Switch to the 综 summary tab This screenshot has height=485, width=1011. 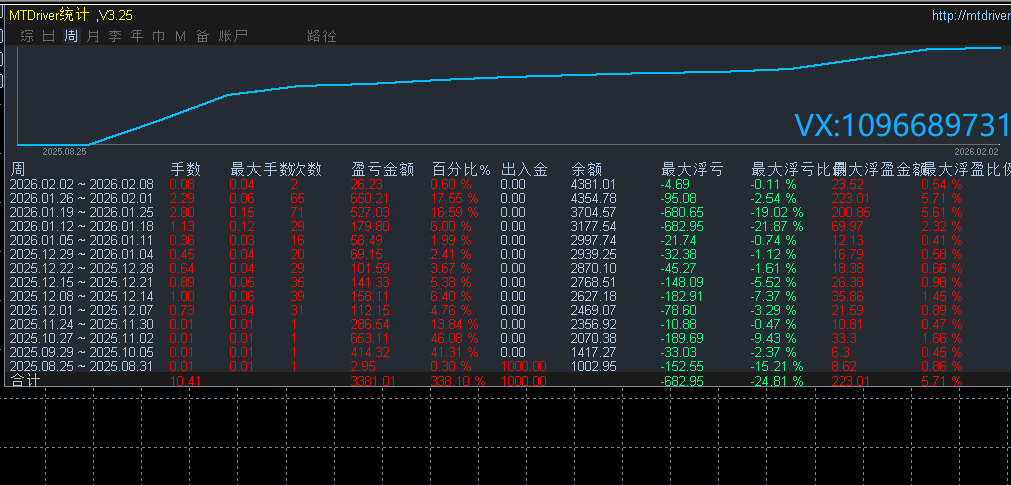tap(27, 36)
